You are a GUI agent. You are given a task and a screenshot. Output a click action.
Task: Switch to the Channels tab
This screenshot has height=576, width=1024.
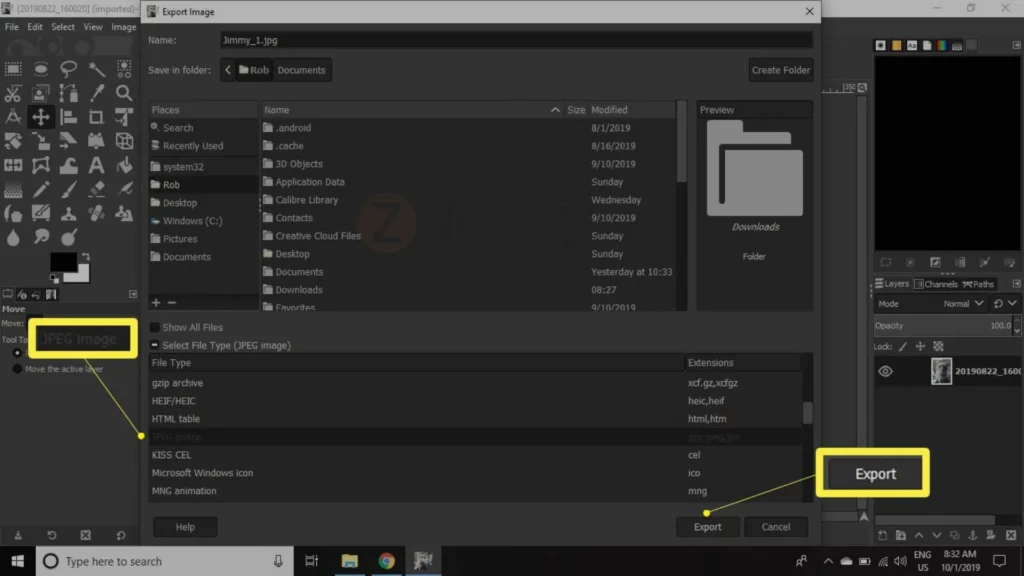pos(936,284)
